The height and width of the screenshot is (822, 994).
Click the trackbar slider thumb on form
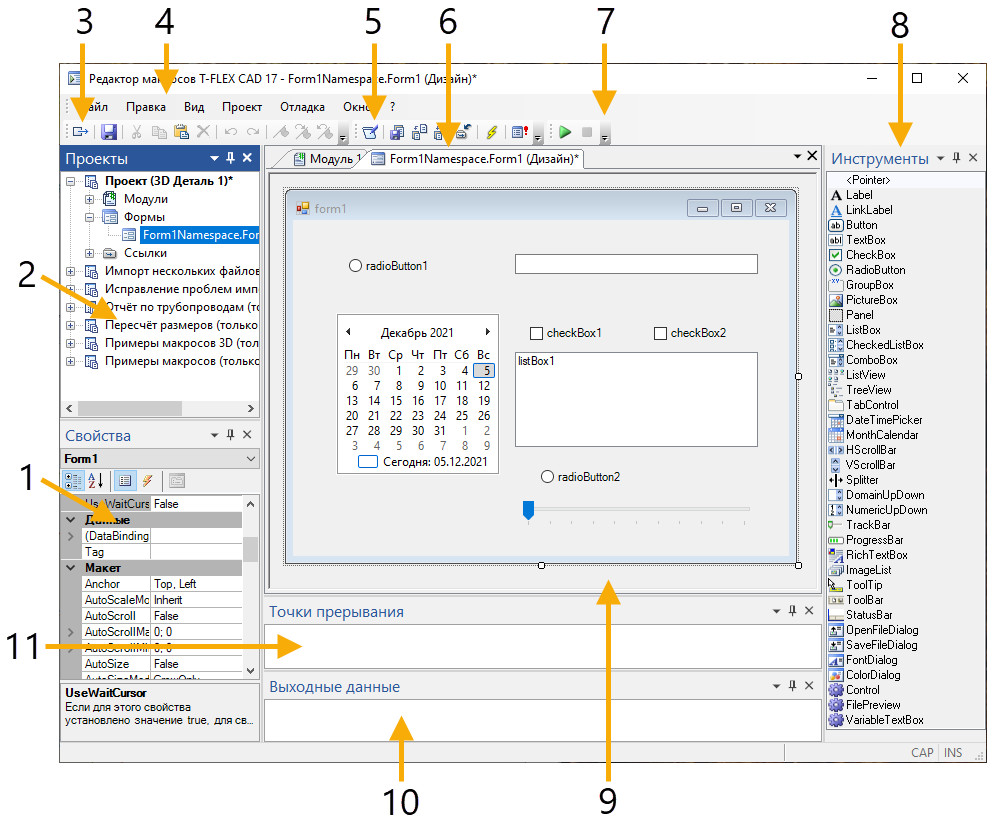pyautogui.click(x=528, y=511)
